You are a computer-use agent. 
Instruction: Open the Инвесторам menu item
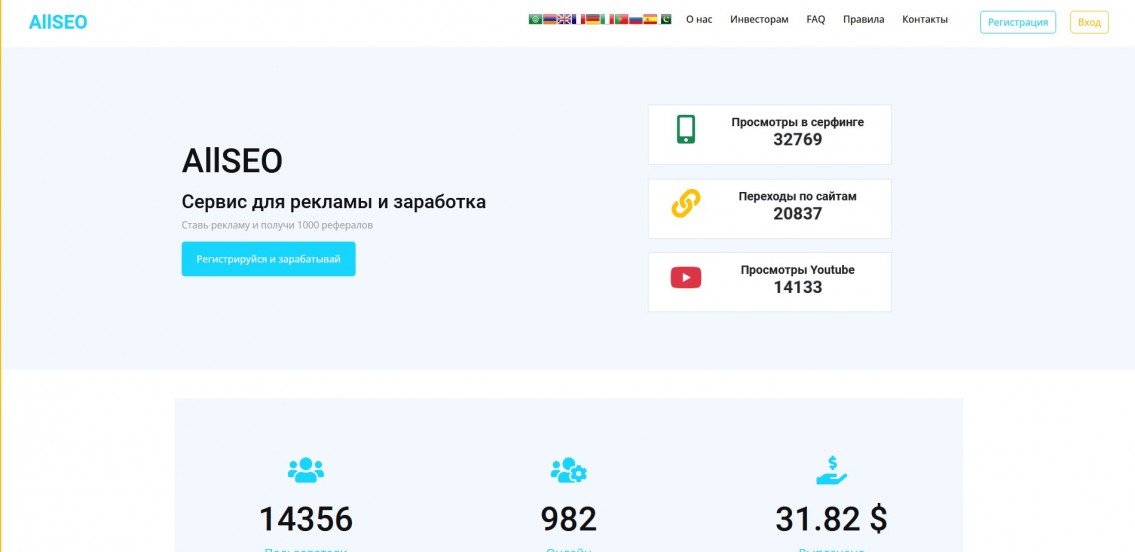click(759, 20)
